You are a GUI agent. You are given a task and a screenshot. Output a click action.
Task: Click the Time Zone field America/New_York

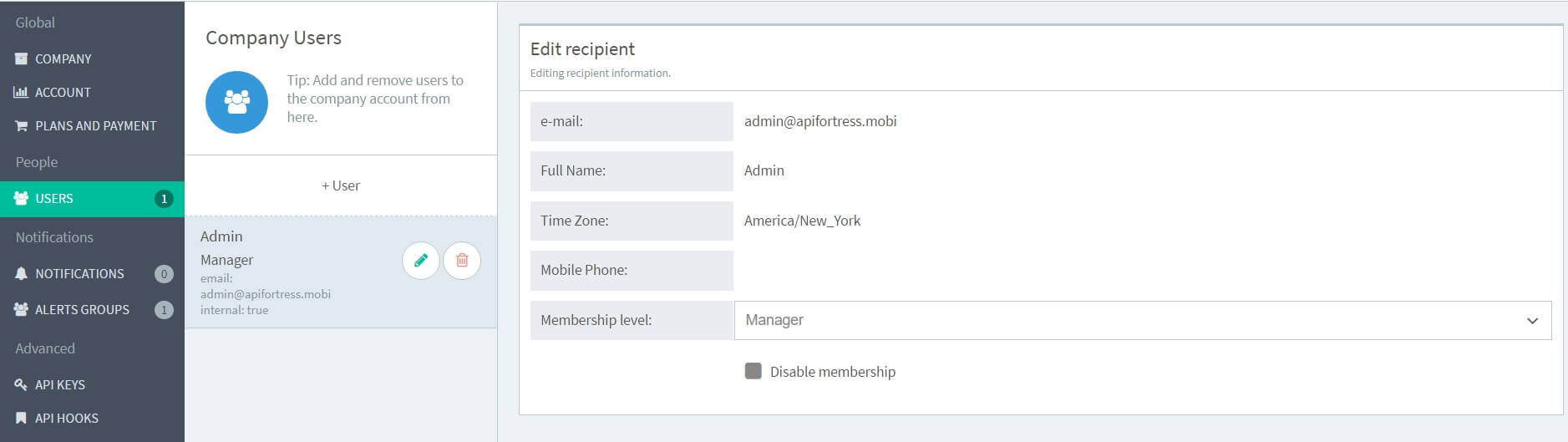(802, 221)
